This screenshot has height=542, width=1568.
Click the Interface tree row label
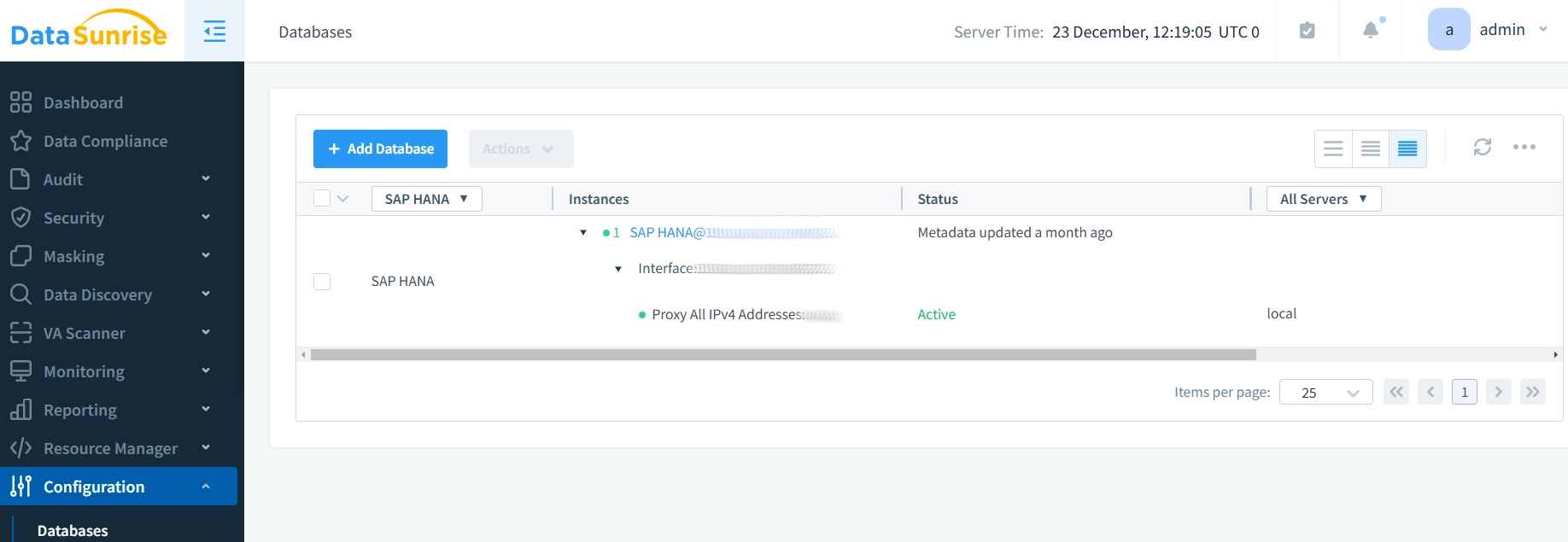(x=736, y=268)
